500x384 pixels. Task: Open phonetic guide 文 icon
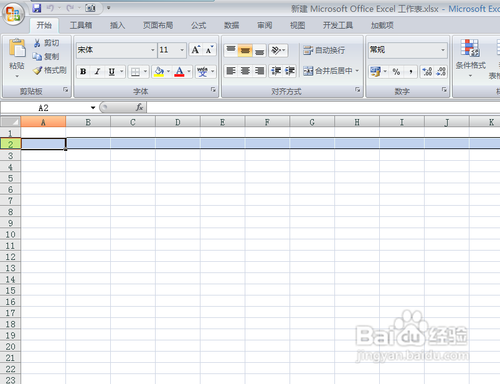coord(202,71)
